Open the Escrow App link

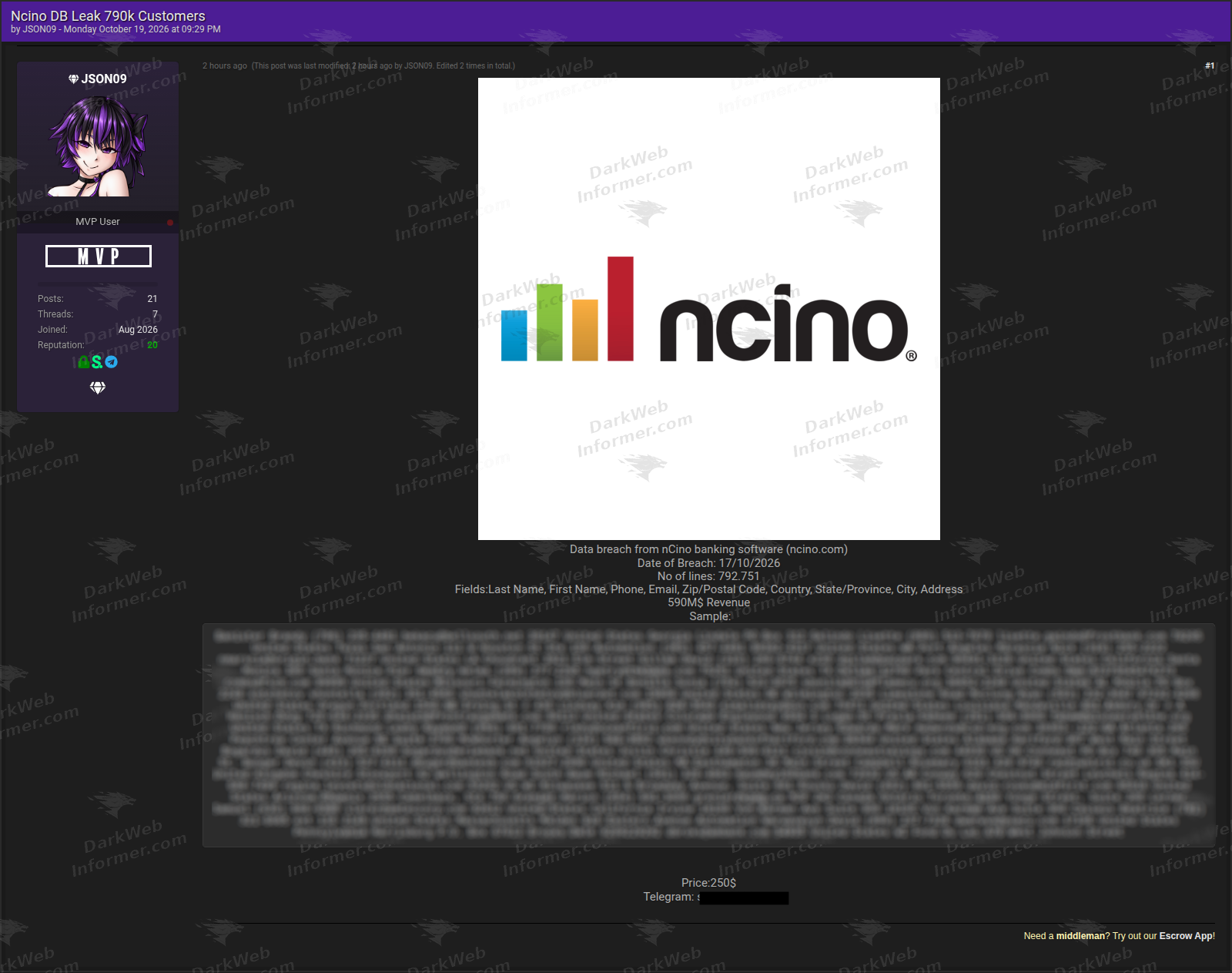coord(1186,936)
